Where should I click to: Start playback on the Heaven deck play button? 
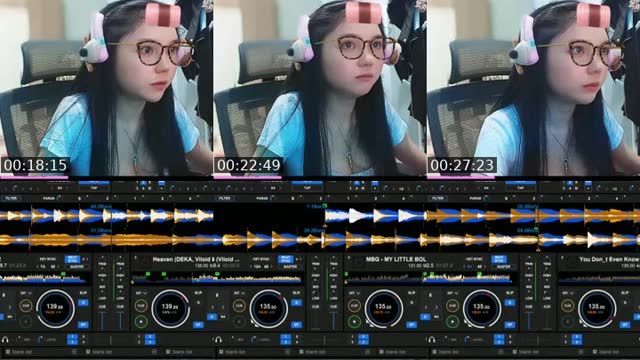(x=141, y=321)
